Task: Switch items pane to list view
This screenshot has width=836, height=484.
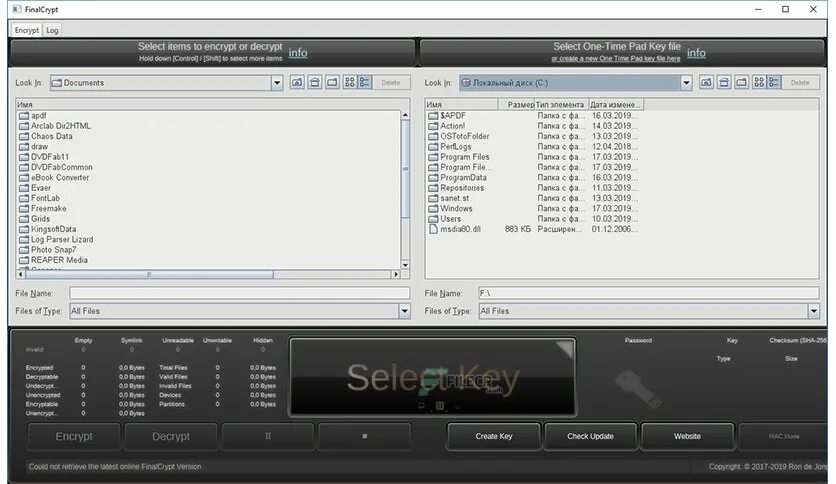Action: (x=350, y=82)
